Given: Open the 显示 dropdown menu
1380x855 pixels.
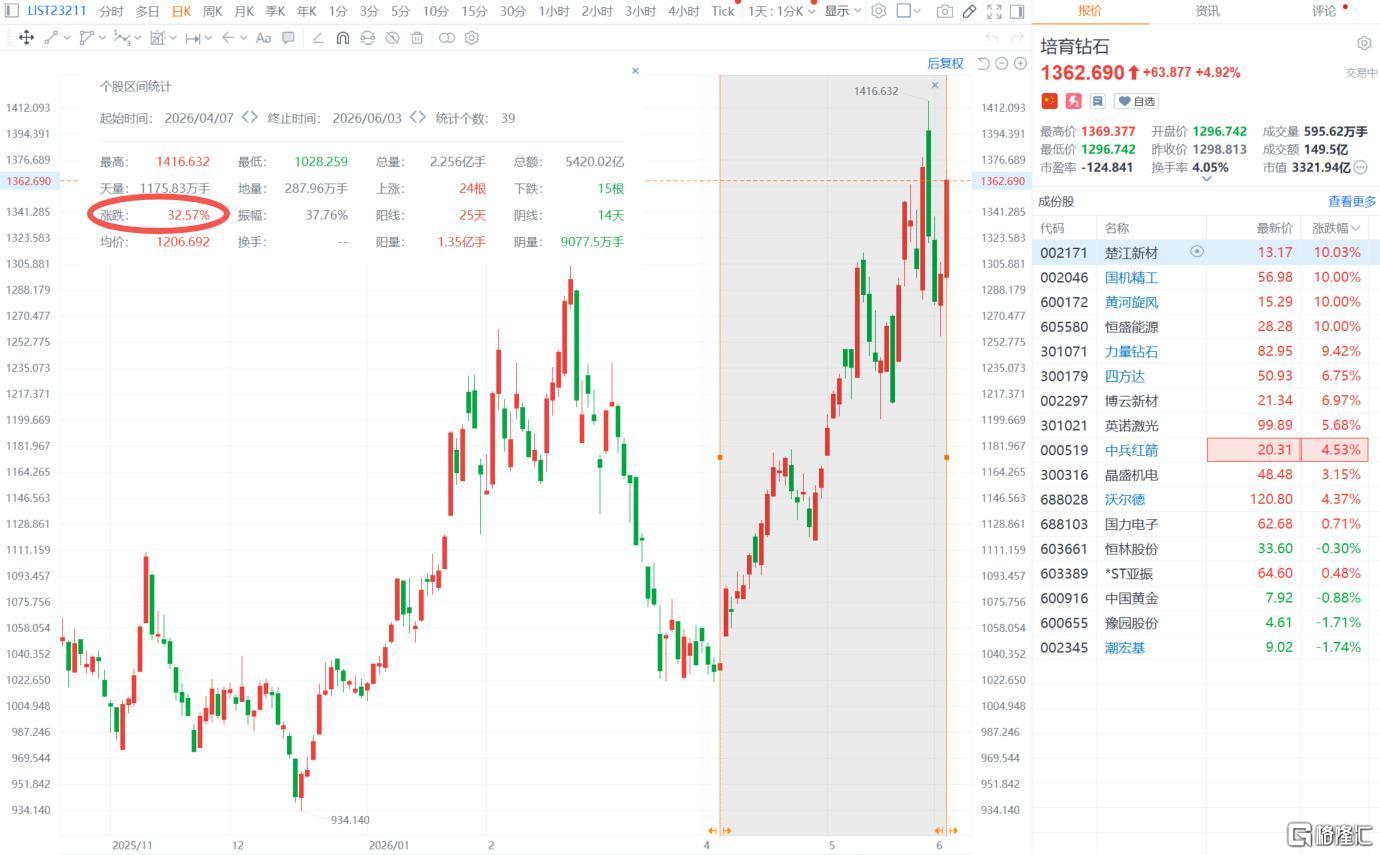Looking at the screenshot, I should coord(842,11).
